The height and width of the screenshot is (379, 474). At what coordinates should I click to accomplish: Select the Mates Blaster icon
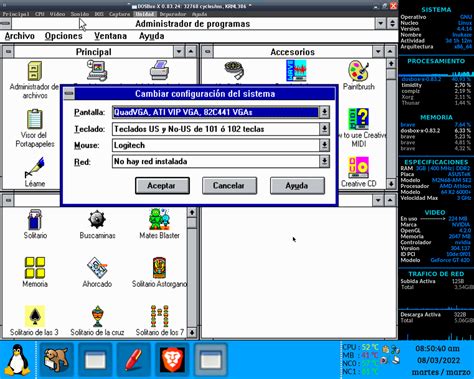click(x=159, y=219)
